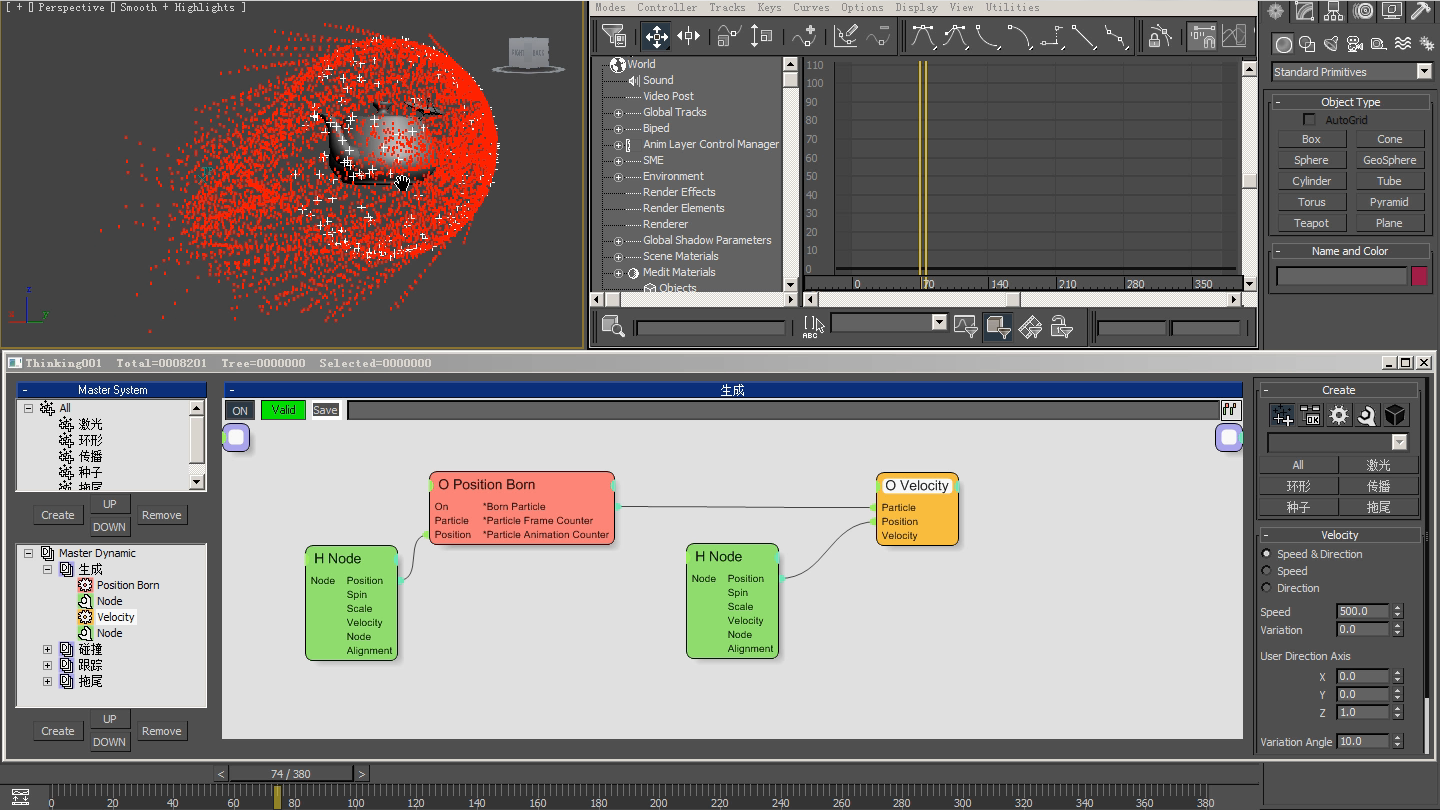Select the Lights category icon
The width and height of the screenshot is (1440, 810).
pyautogui.click(x=1331, y=44)
